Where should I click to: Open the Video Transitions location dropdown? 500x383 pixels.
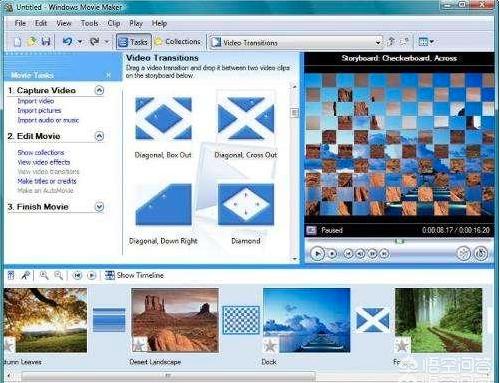tap(378, 42)
